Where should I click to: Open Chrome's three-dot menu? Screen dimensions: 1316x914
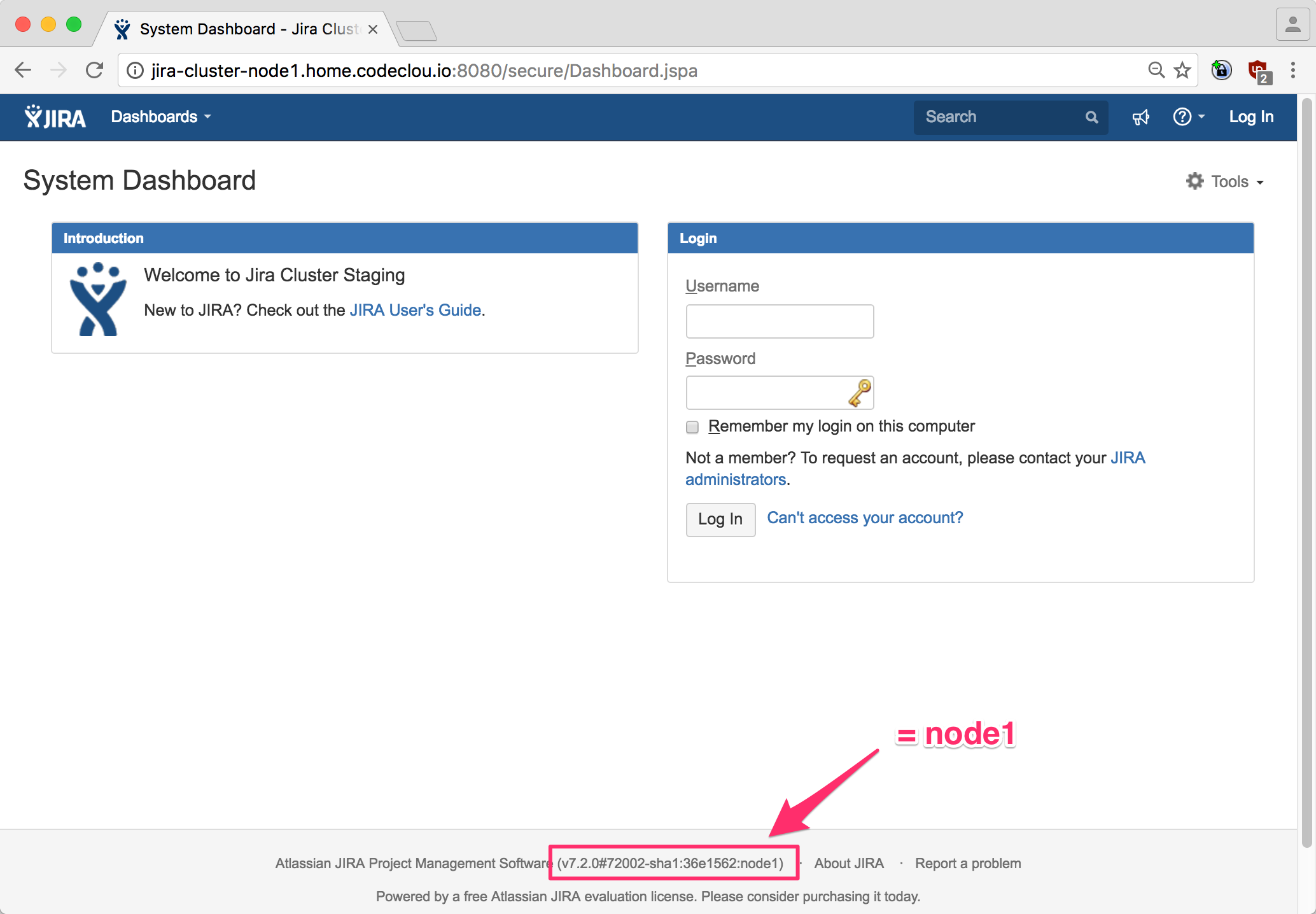[1292, 70]
